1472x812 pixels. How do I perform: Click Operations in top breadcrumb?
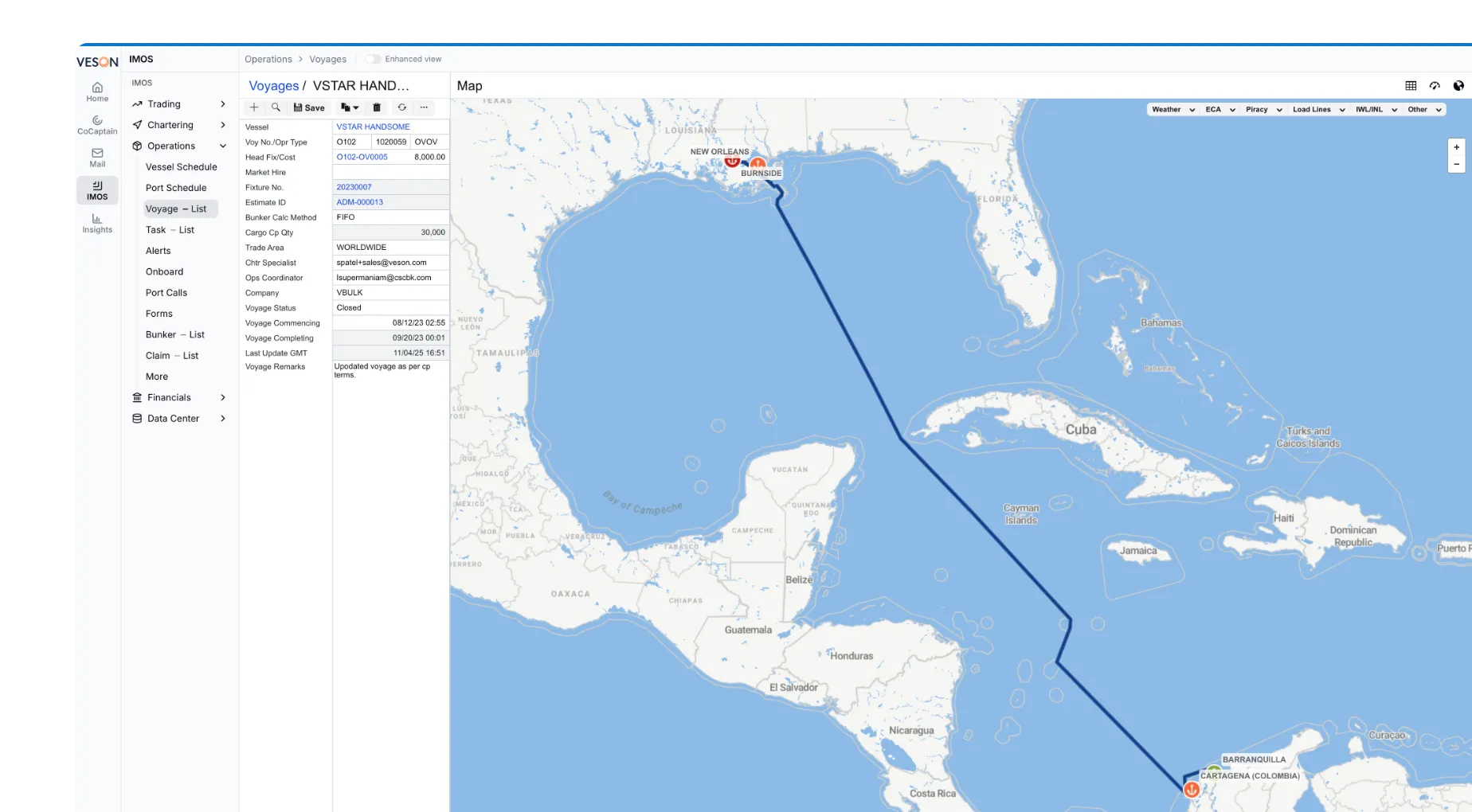268,59
